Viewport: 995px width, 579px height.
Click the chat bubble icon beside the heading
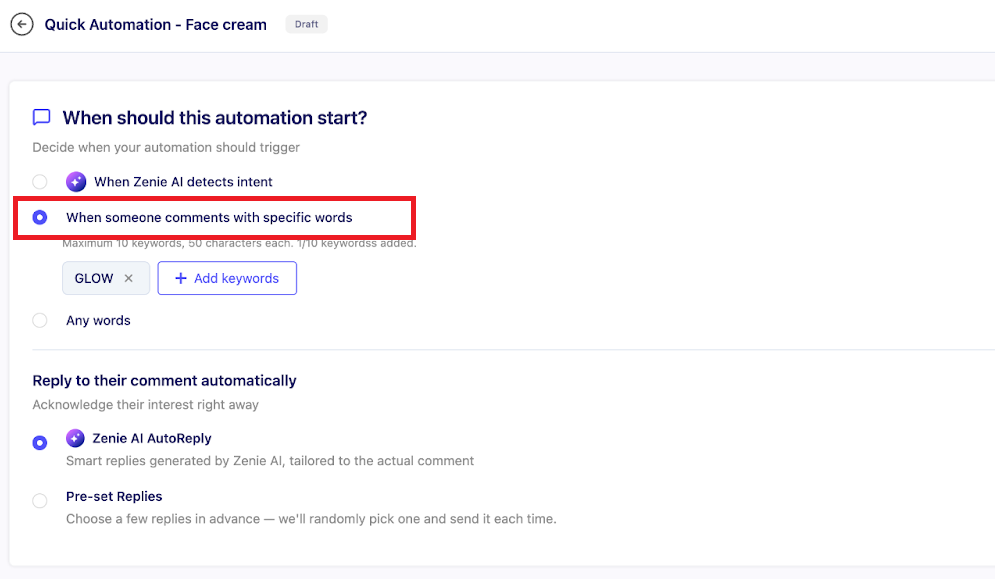pos(41,117)
